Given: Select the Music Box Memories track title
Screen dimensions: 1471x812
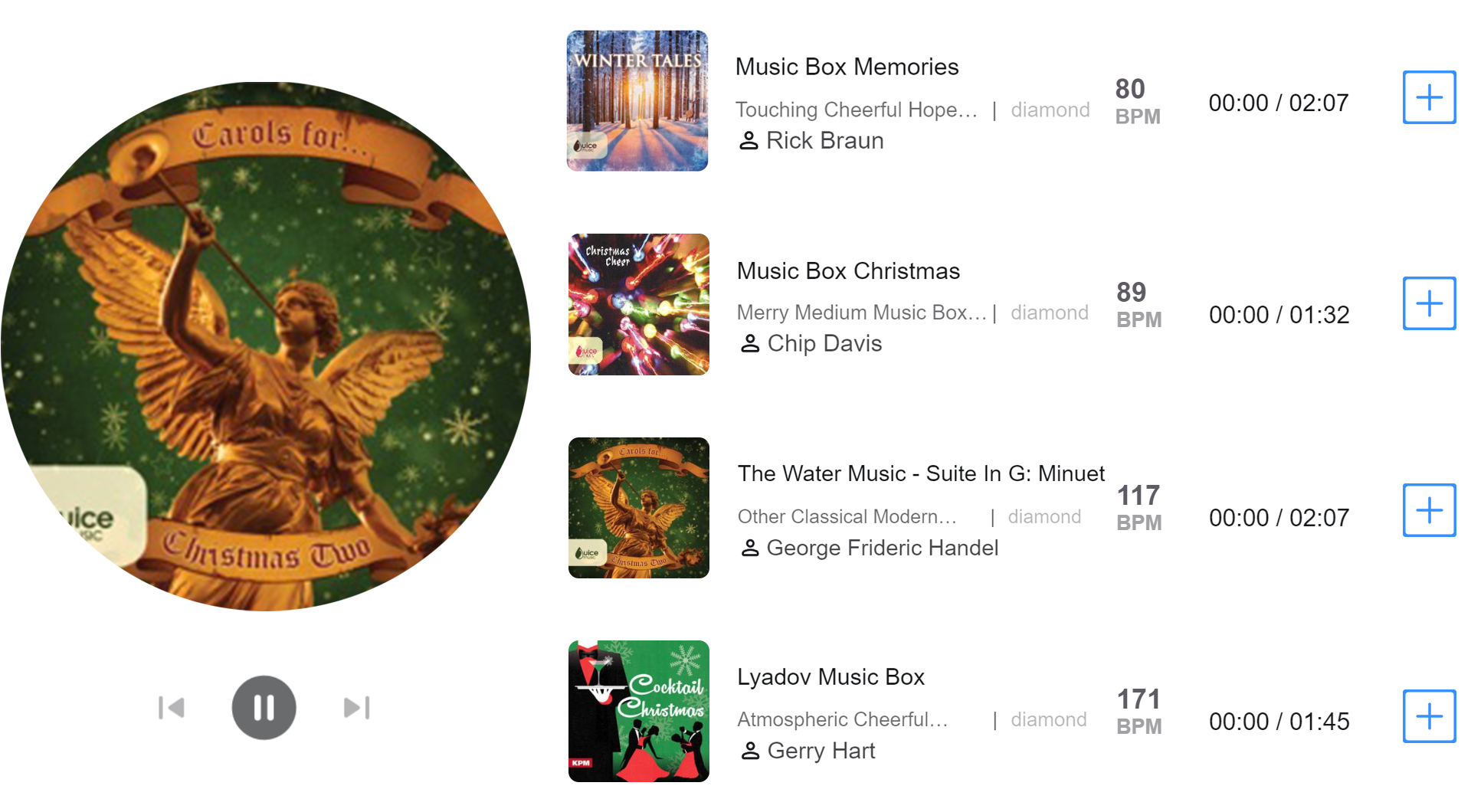Looking at the screenshot, I should click(847, 67).
